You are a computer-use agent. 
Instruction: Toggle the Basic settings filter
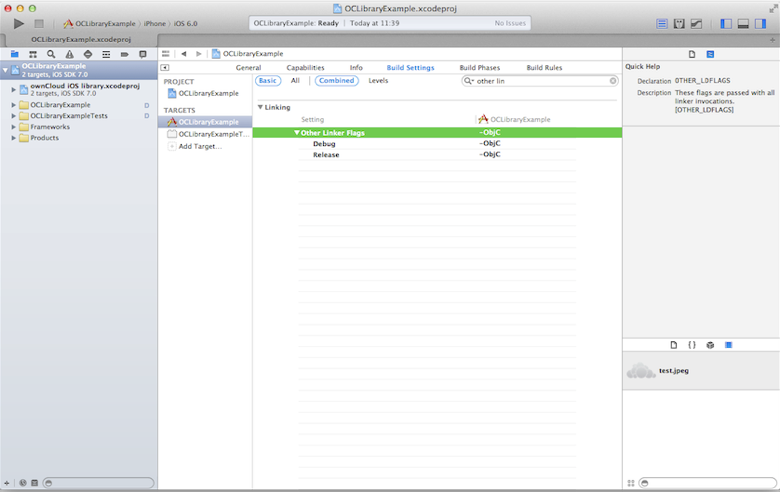(268, 81)
